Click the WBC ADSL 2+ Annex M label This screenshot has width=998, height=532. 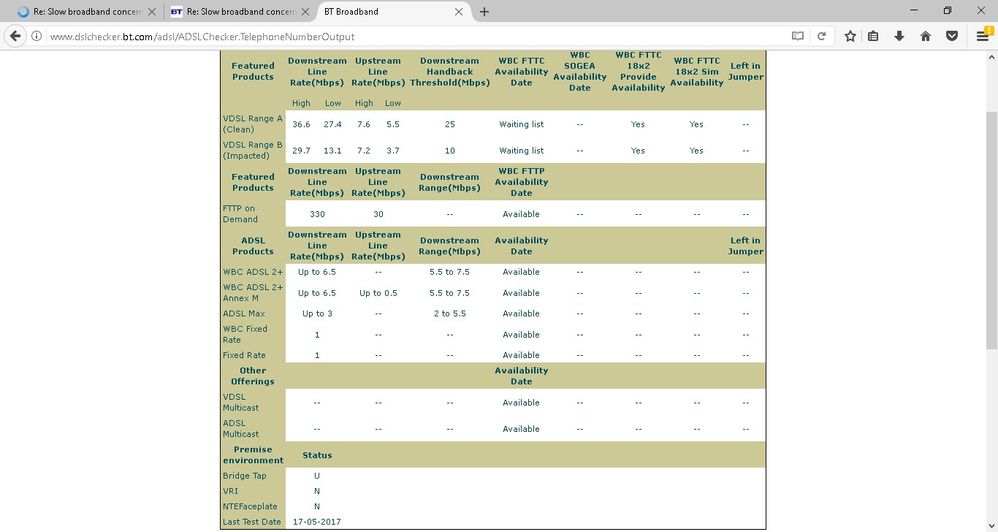[x=253, y=293]
